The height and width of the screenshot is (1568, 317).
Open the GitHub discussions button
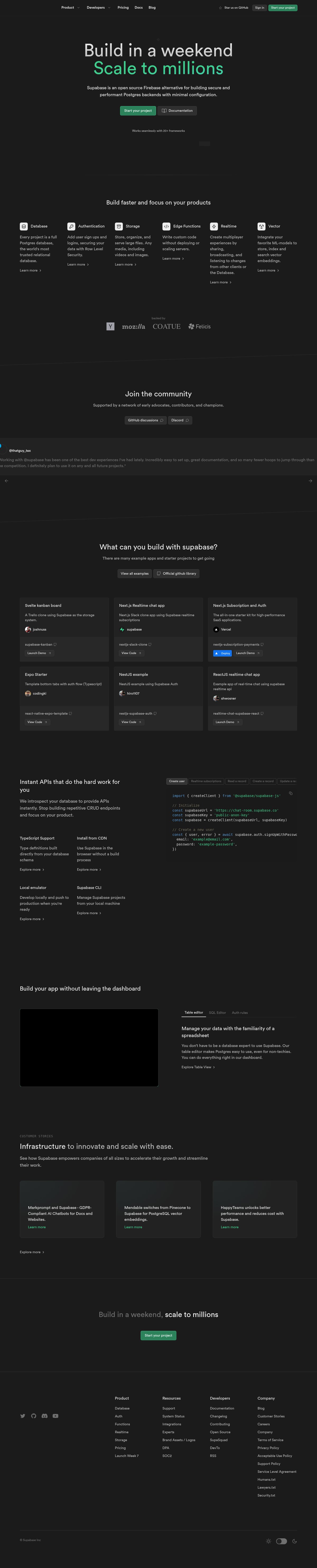coord(146,420)
